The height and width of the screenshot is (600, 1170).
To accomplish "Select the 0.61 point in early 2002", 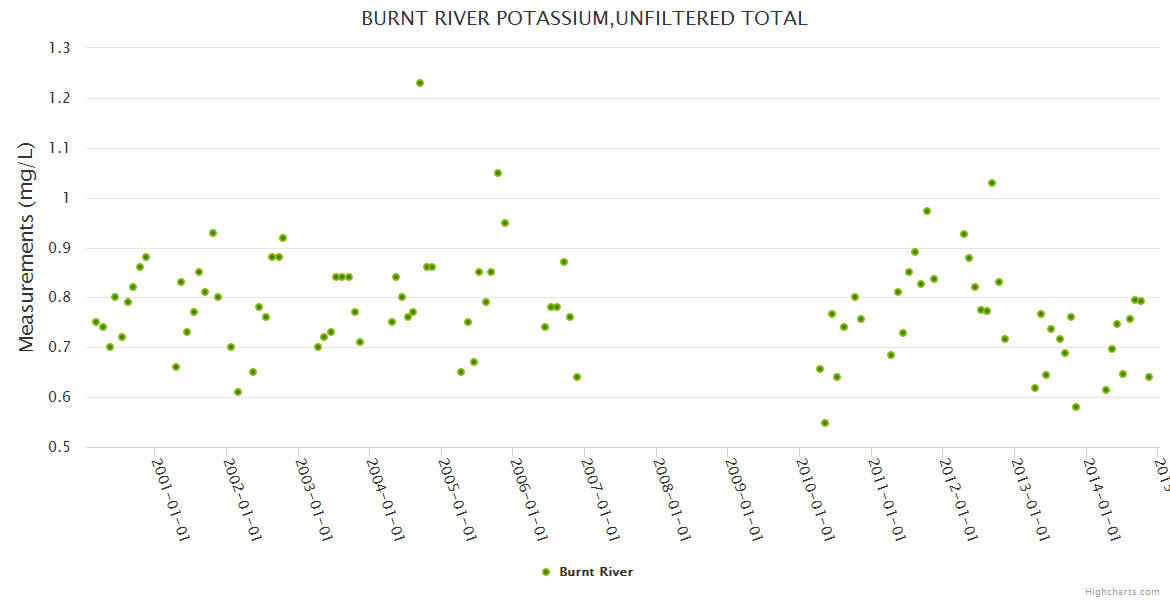I will pyautogui.click(x=238, y=392).
